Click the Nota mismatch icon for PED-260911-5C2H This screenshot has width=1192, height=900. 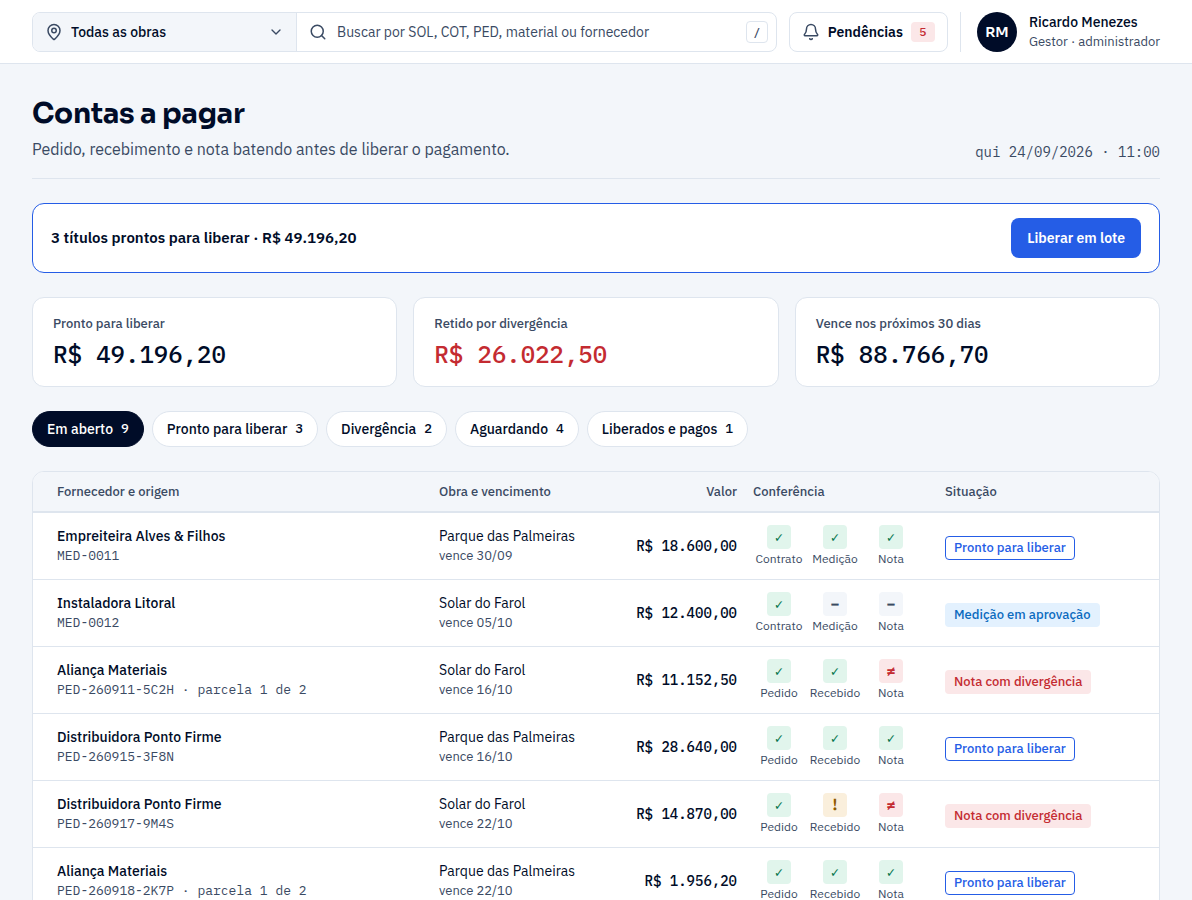[891, 671]
